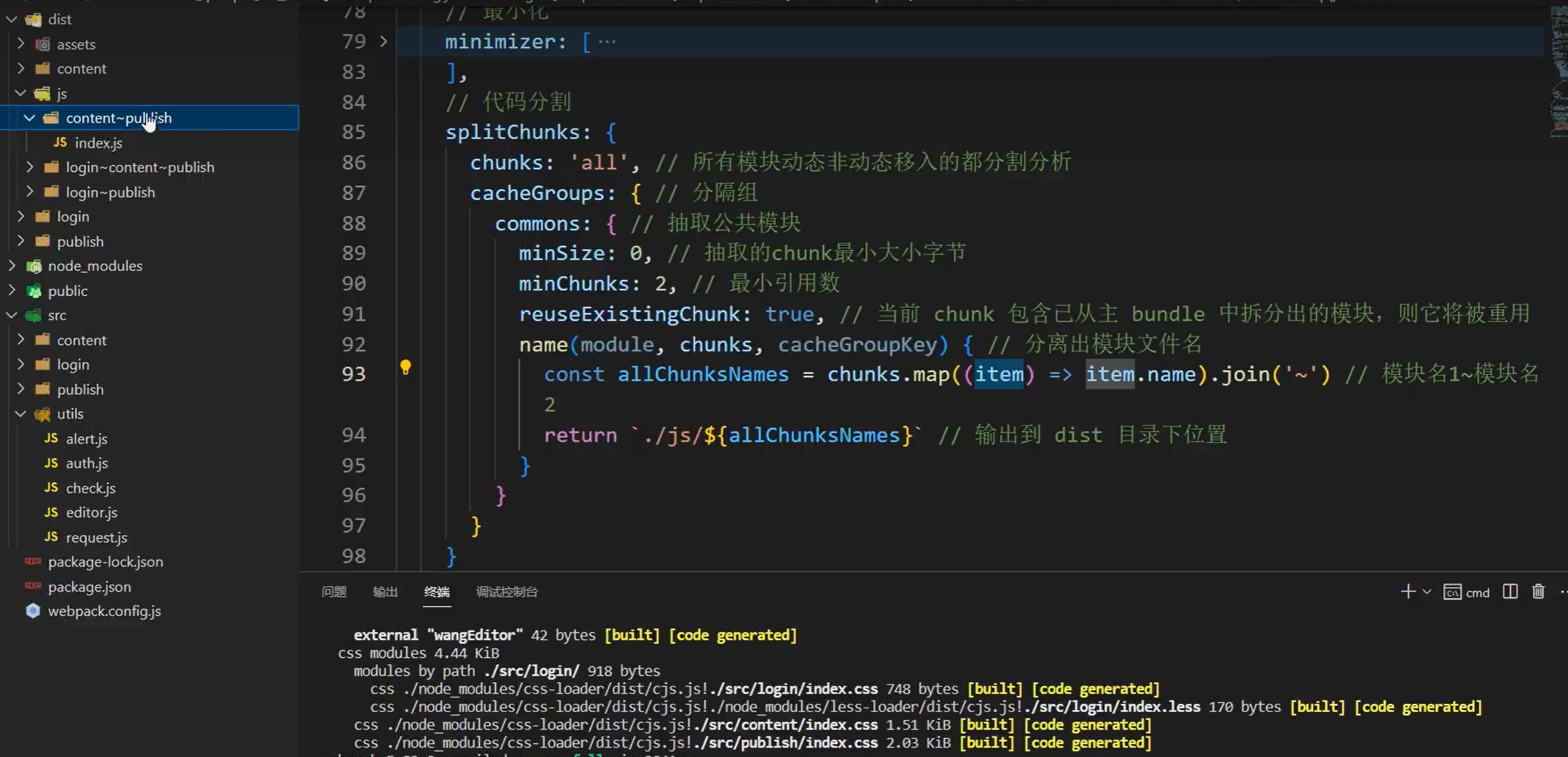The height and width of the screenshot is (757, 1568).
Task: Open the terminal launch profile dropdown arrow
Action: [x=1427, y=591]
